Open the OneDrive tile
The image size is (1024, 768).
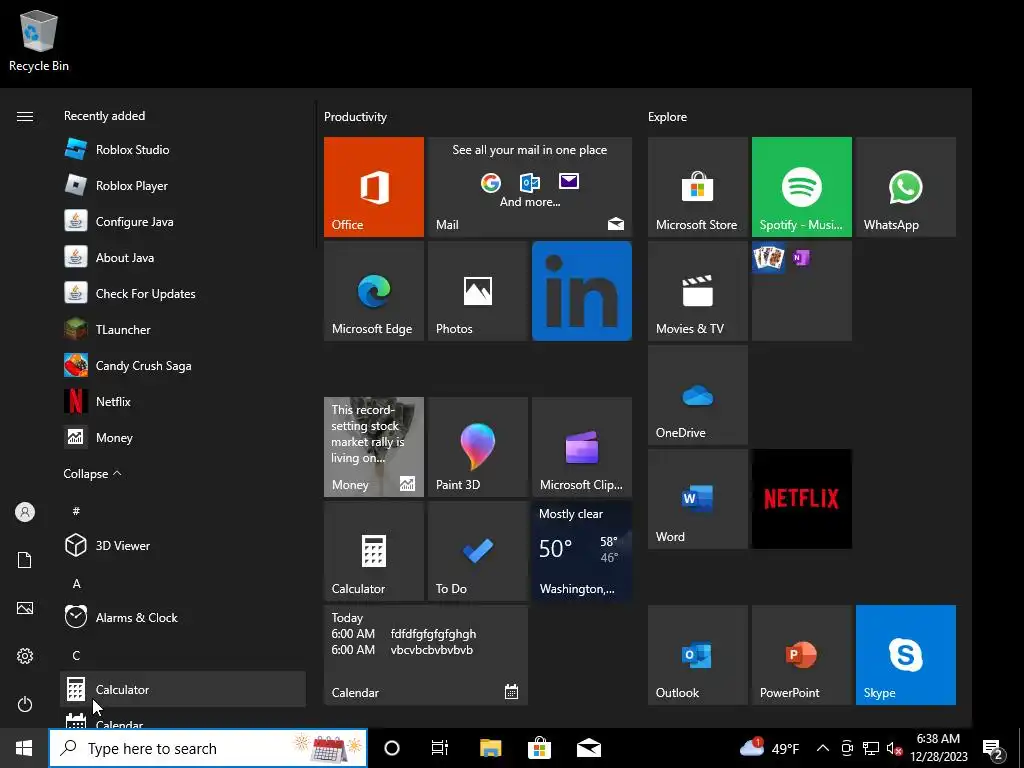pos(697,394)
